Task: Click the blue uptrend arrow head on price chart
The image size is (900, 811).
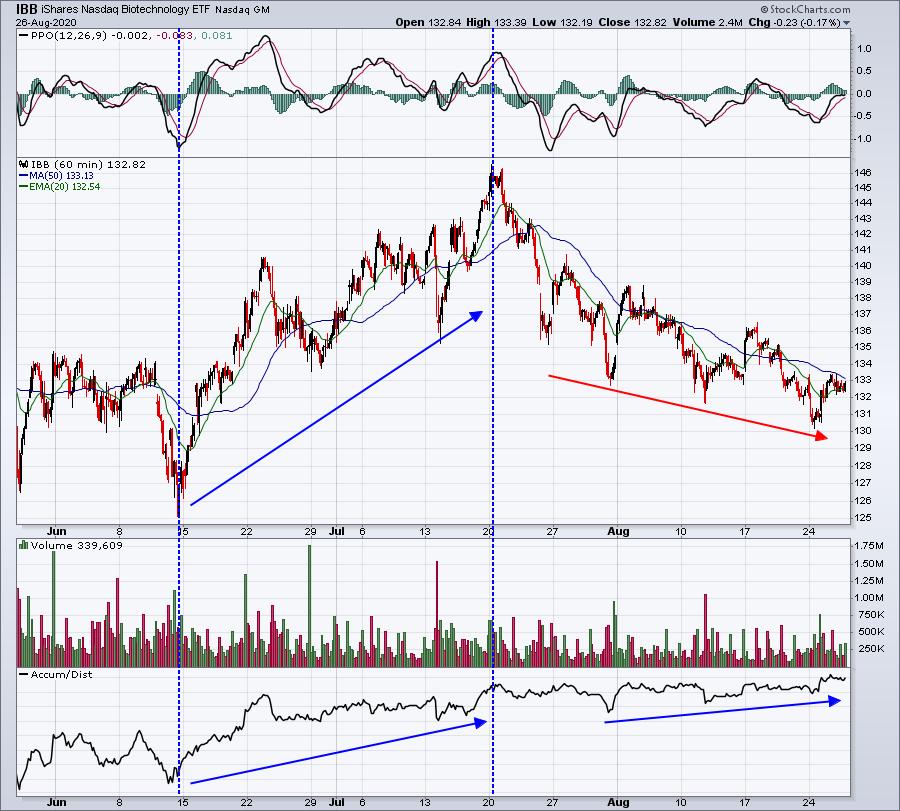Action: click(477, 315)
